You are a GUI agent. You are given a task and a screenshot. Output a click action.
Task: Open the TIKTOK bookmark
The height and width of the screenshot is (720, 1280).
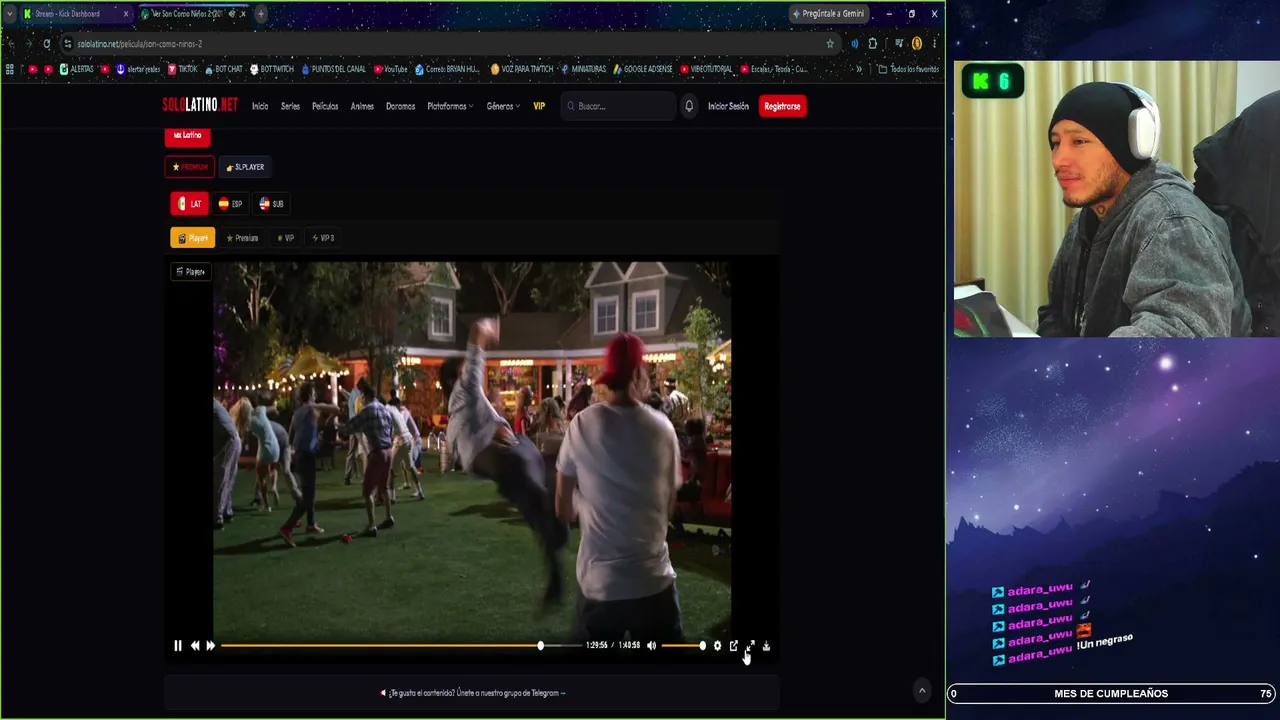coord(182,69)
